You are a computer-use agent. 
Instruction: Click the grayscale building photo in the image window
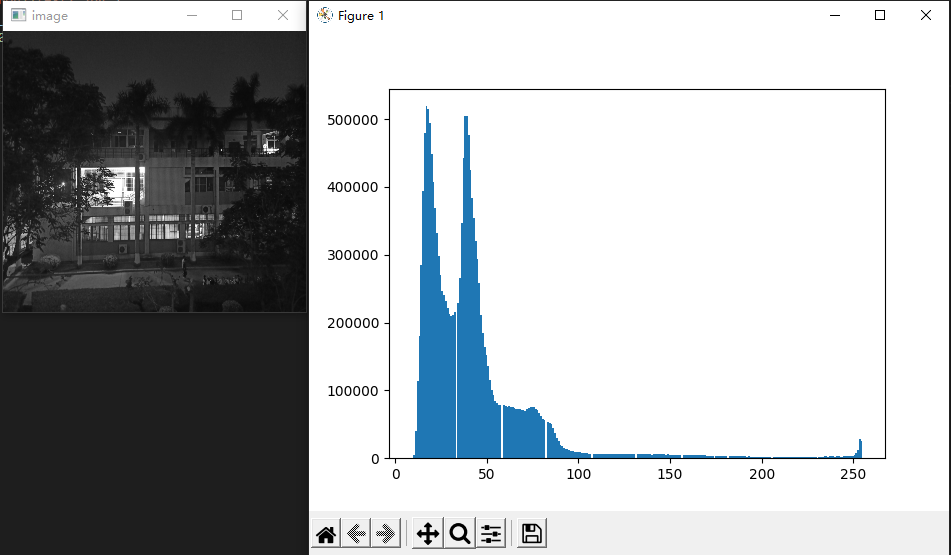point(155,172)
